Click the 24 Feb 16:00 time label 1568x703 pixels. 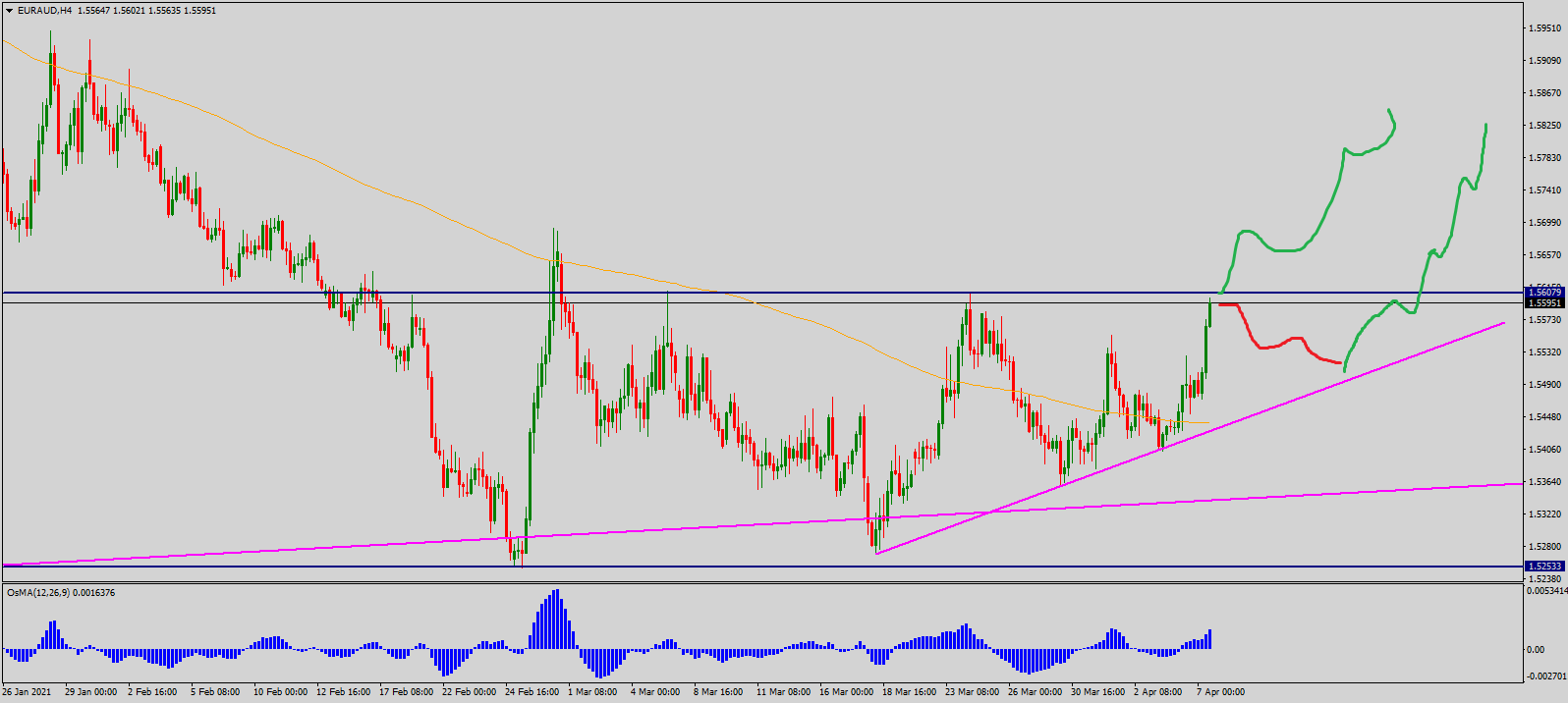[532, 692]
